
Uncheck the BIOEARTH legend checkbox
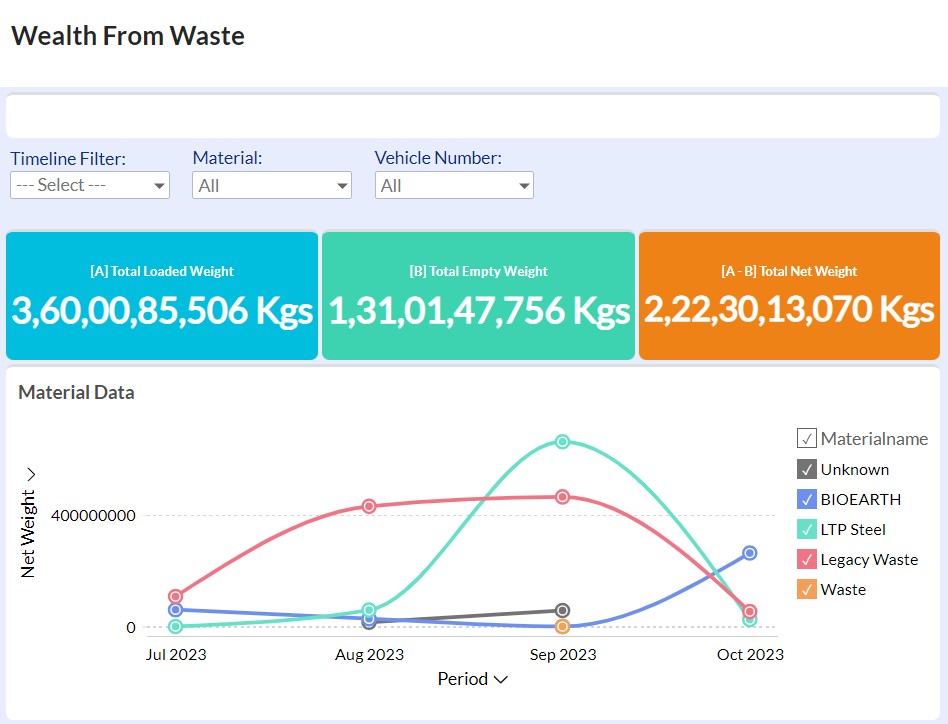pos(807,499)
